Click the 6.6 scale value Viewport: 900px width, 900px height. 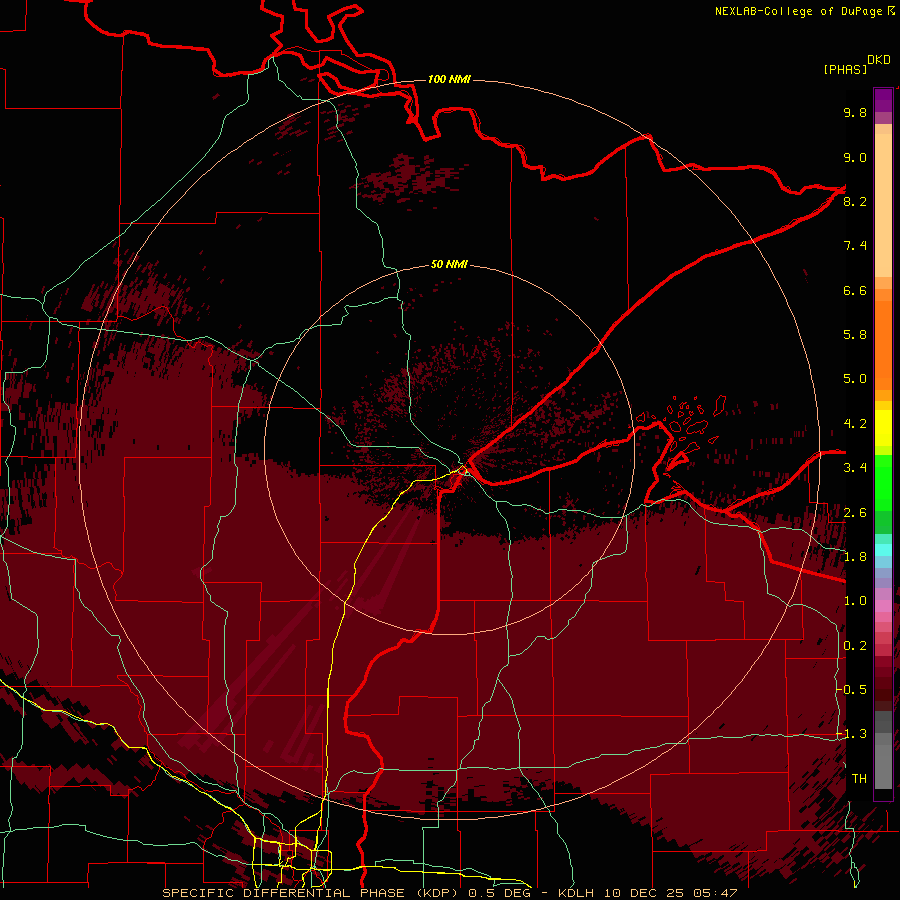pos(855,290)
